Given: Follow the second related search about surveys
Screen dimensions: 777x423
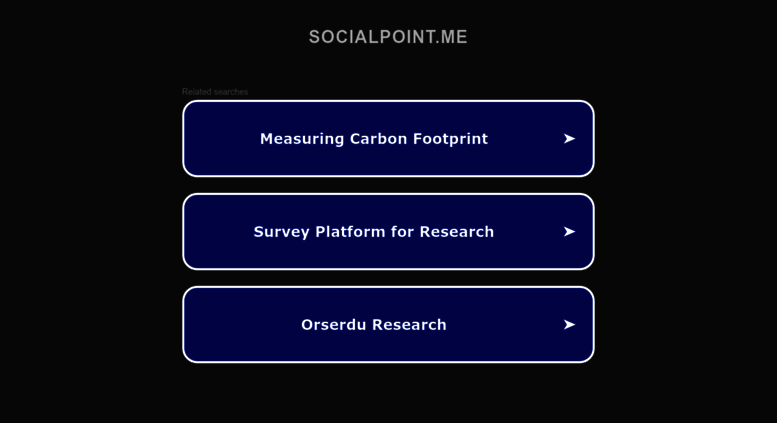Looking at the screenshot, I should 388,232.
